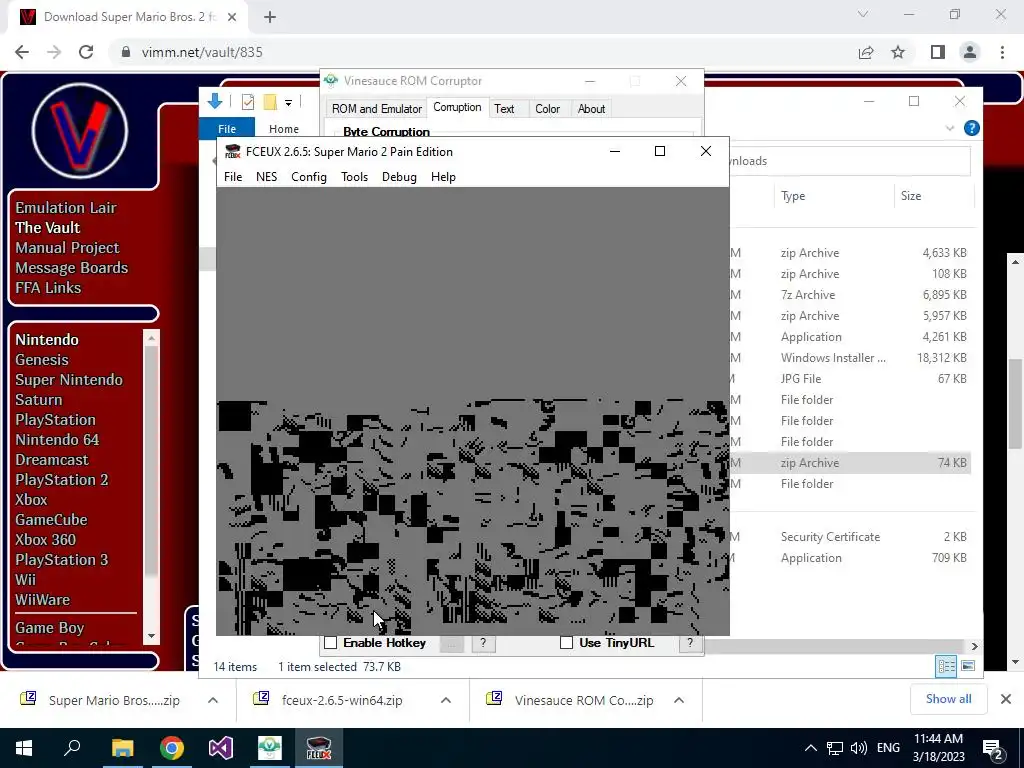Screen dimensions: 1024x768
Task: Select the Corruption tab in ROM Corruptor
Action: pyautogui.click(x=457, y=108)
